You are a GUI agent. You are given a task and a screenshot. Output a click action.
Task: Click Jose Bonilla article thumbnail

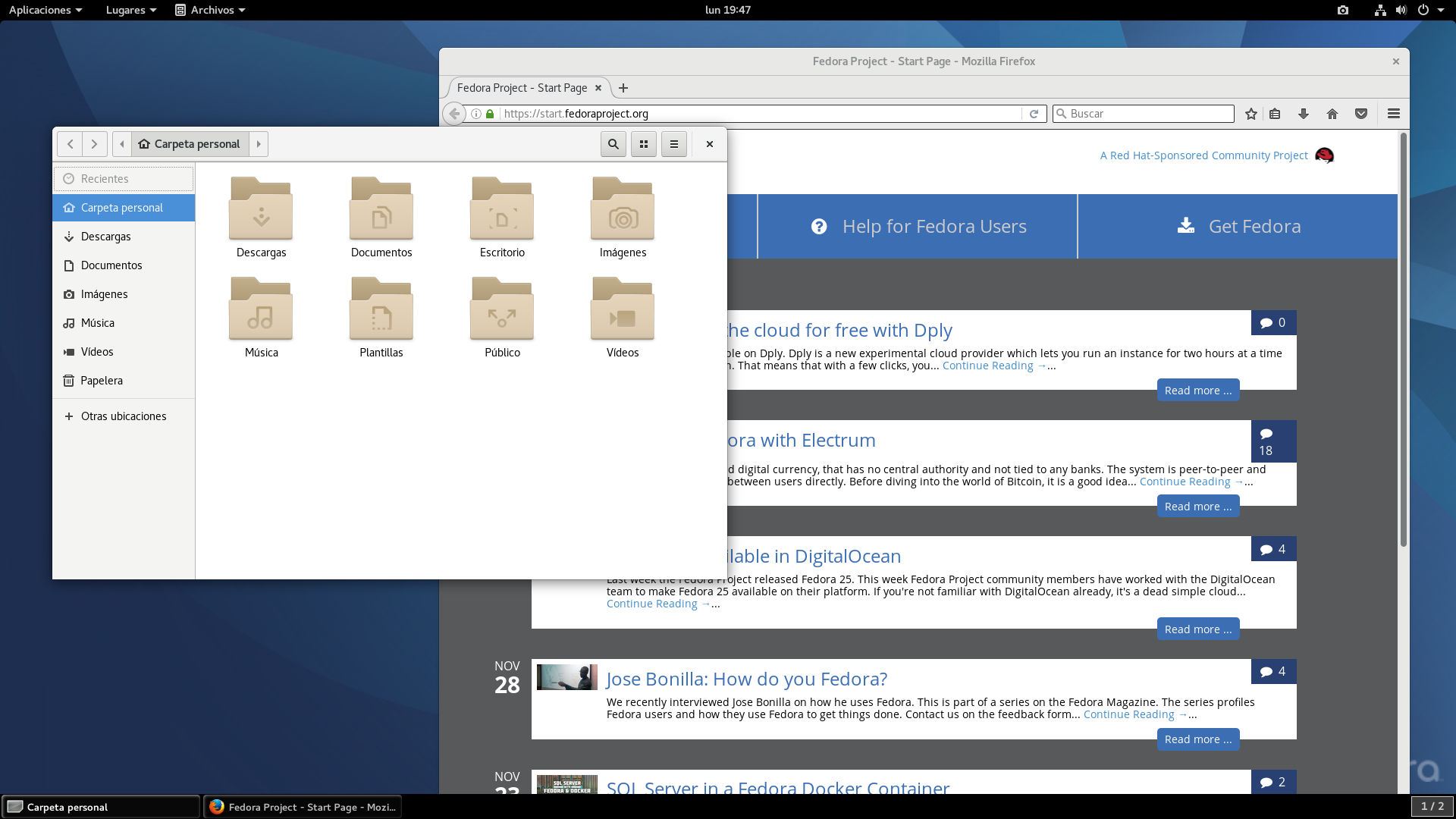(566, 677)
